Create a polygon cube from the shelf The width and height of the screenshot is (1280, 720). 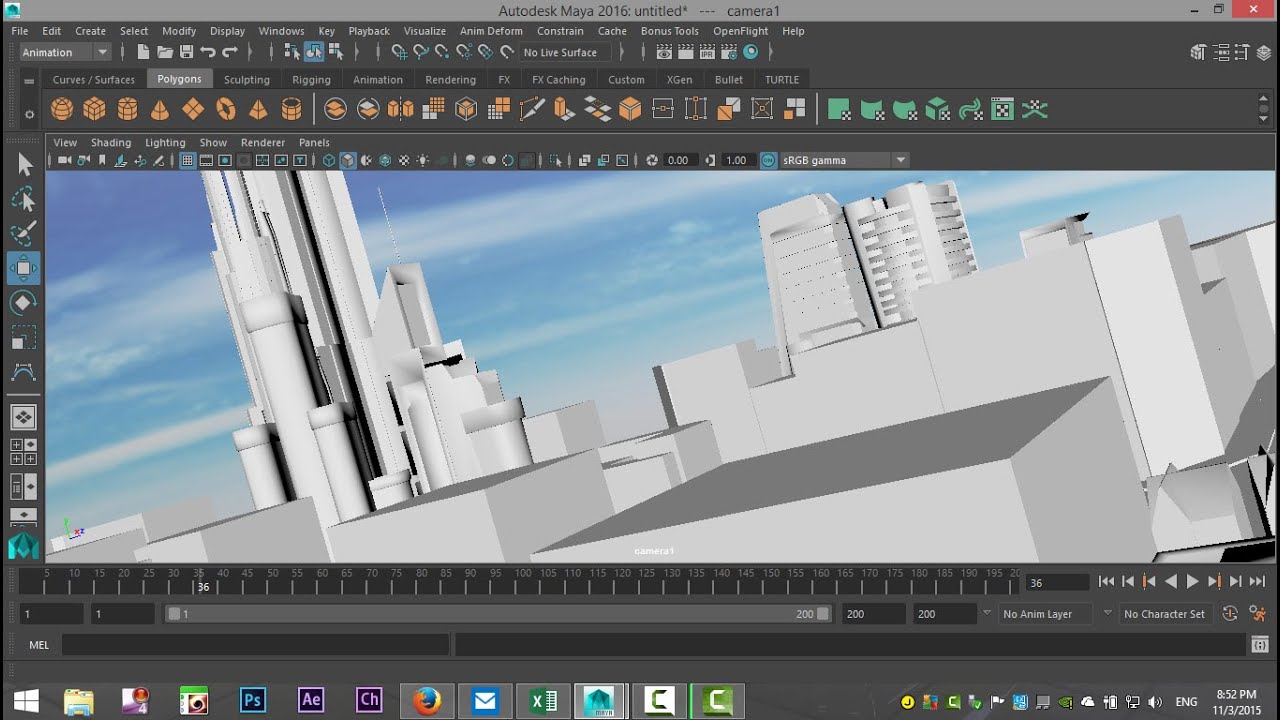(x=95, y=109)
